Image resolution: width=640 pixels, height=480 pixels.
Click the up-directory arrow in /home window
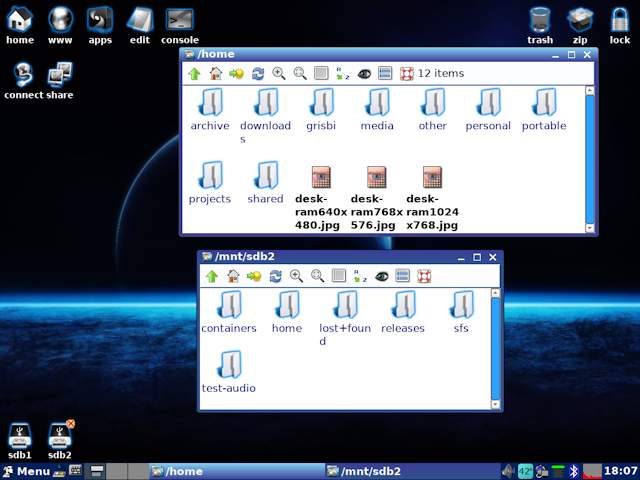(x=194, y=73)
